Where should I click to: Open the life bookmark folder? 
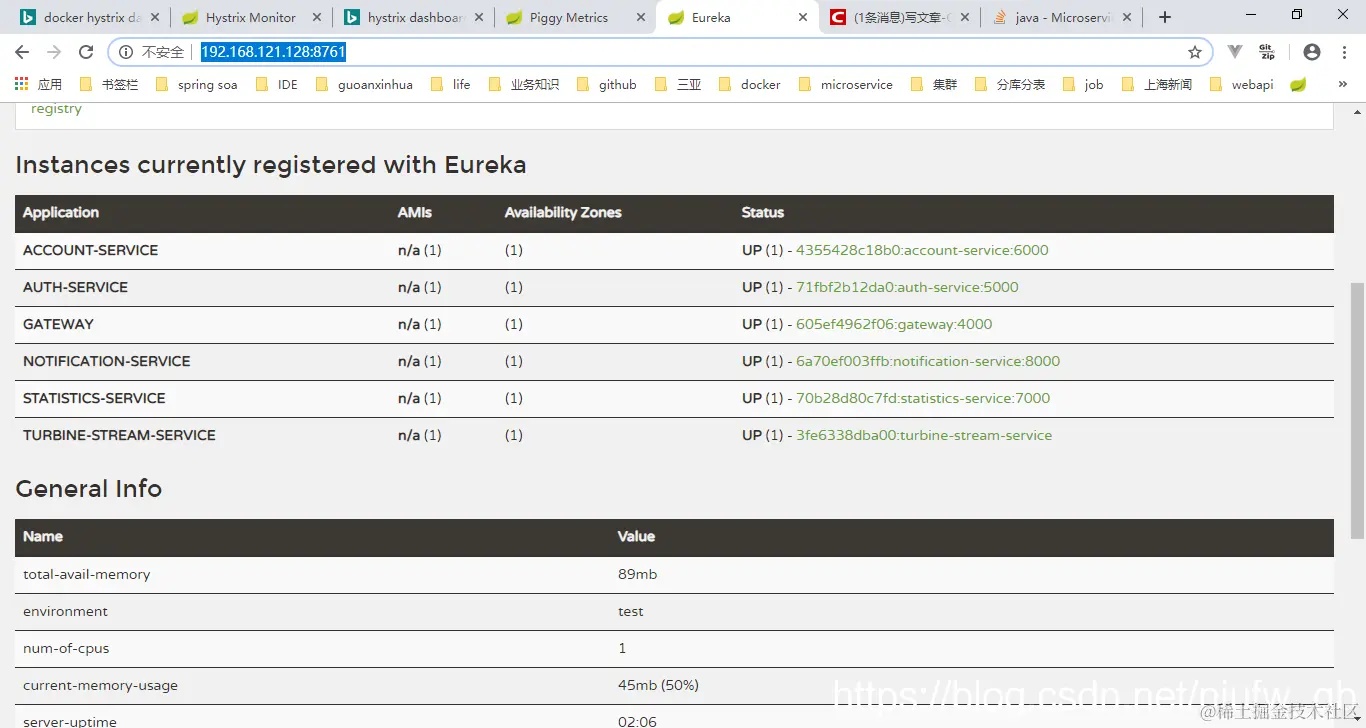click(x=450, y=84)
